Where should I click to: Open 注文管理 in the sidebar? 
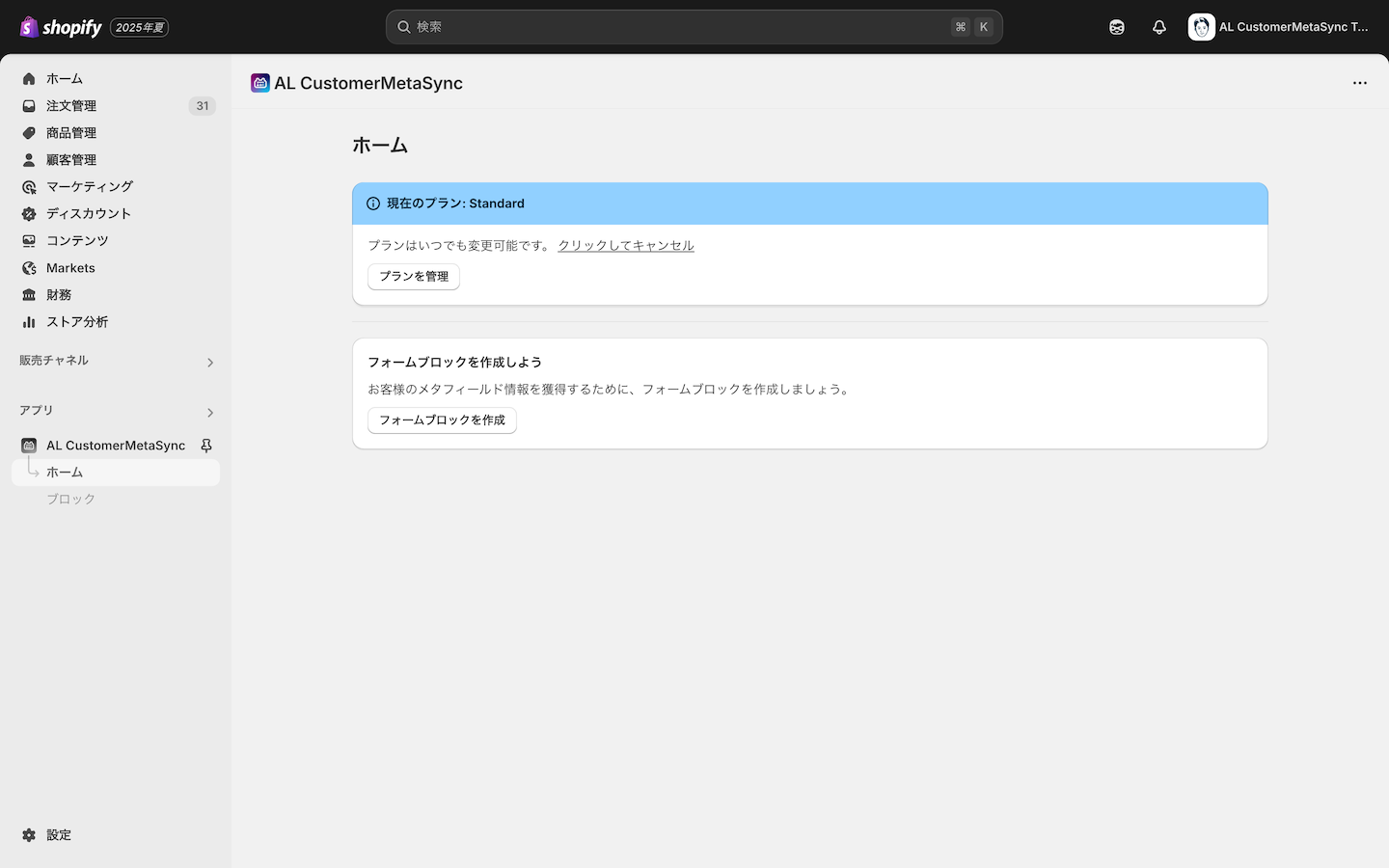click(x=116, y=106)
